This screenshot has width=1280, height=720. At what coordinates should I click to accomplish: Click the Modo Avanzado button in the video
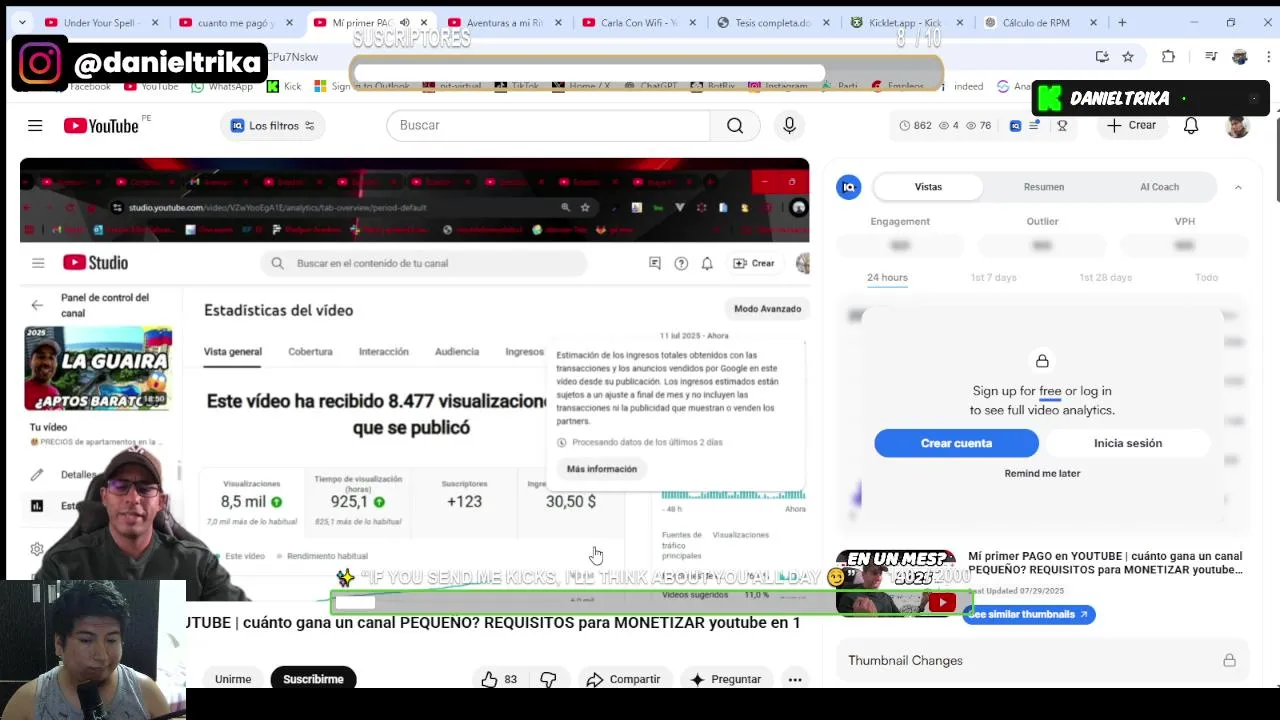[767, 309]
